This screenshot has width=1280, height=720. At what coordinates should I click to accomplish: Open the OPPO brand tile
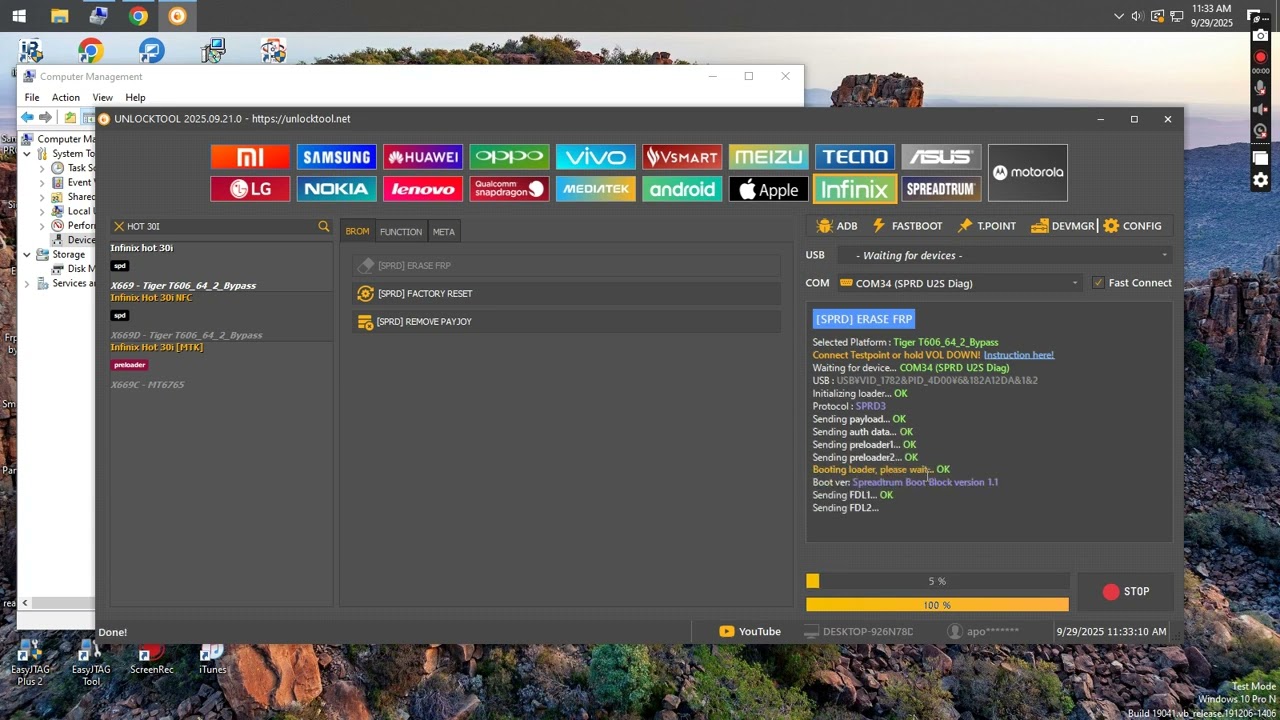[509, 157]
